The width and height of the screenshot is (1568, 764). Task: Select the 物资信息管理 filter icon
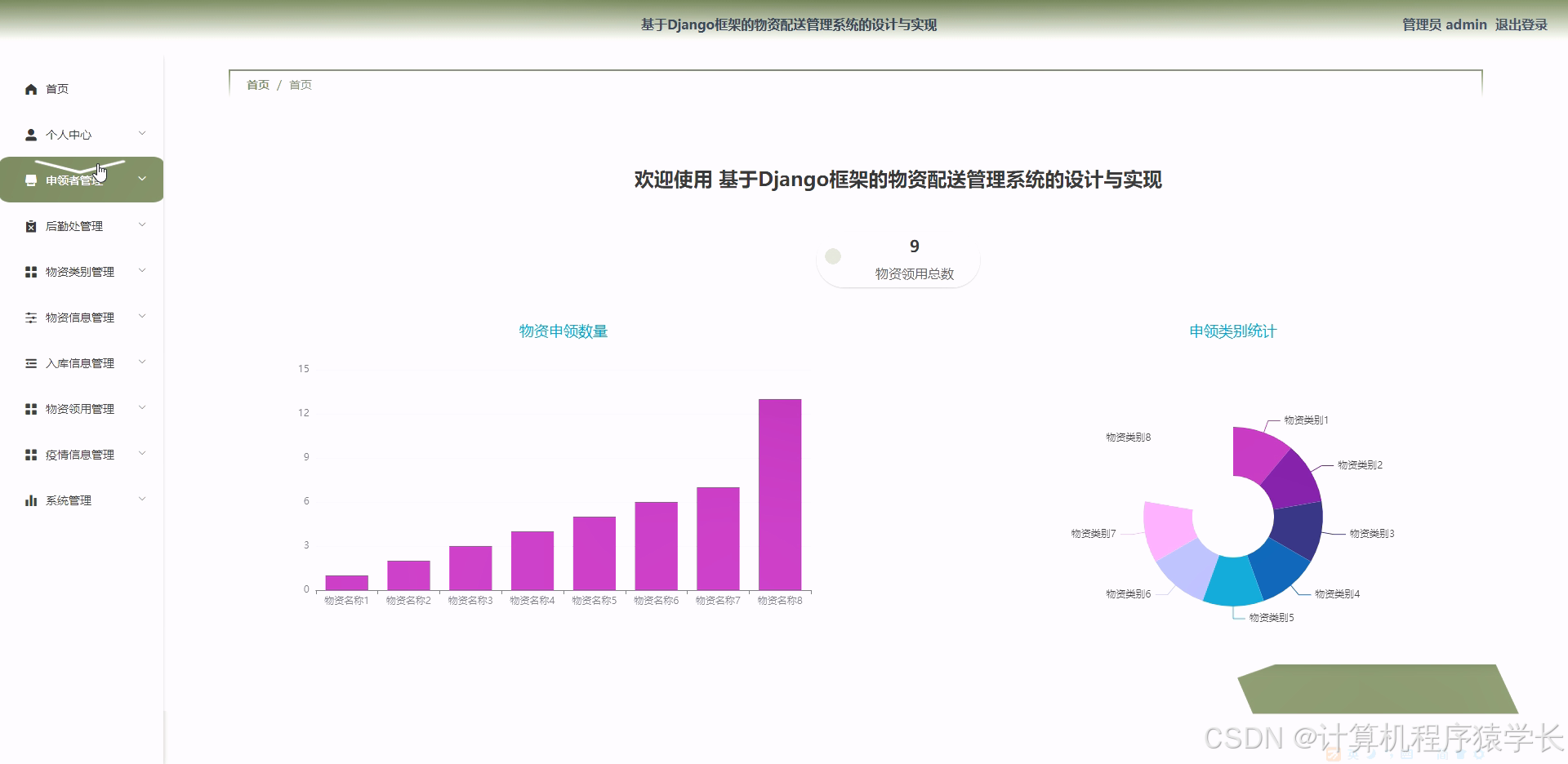30,317
